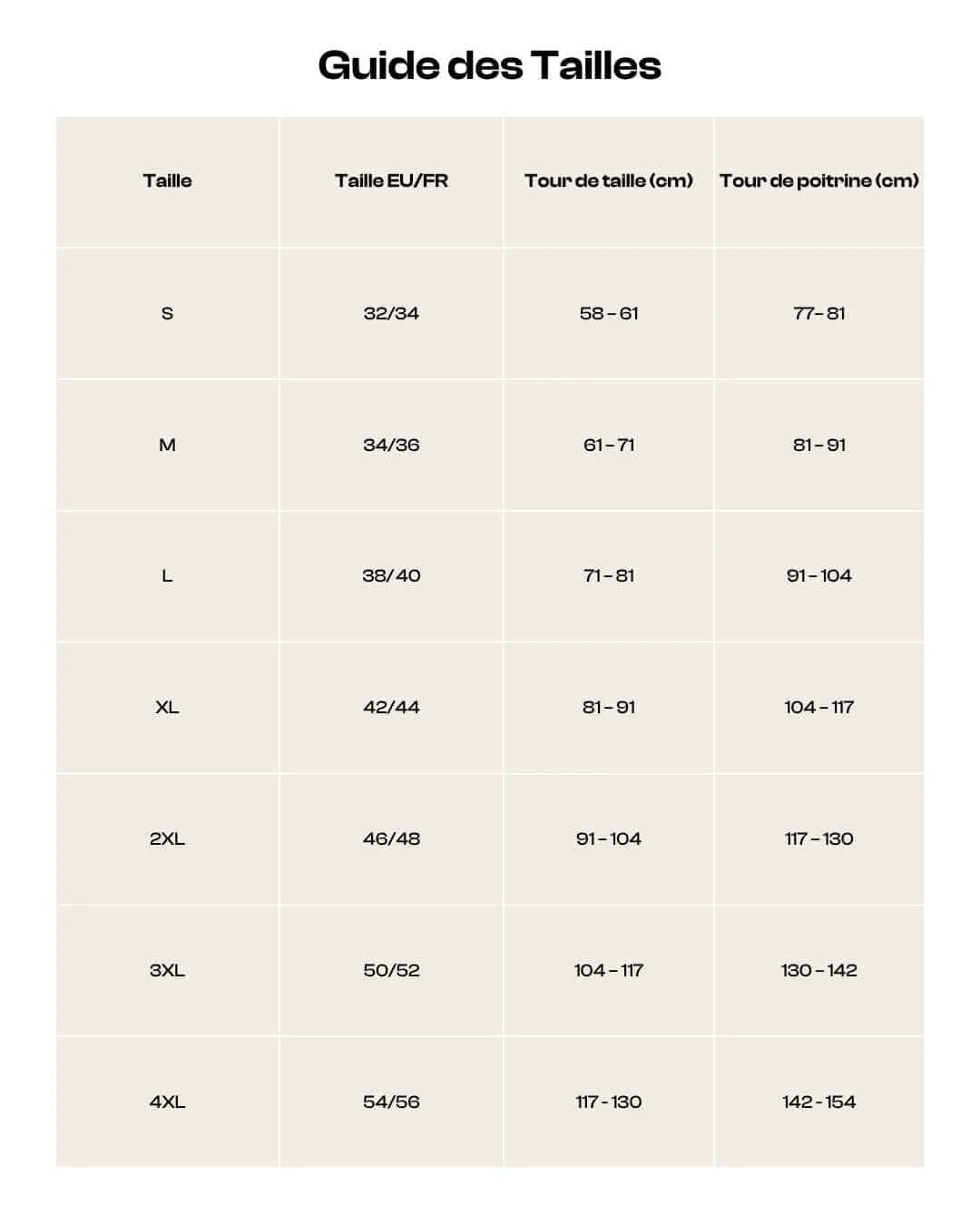Select the "Tour de taille (cm)" header

(608, 181)
